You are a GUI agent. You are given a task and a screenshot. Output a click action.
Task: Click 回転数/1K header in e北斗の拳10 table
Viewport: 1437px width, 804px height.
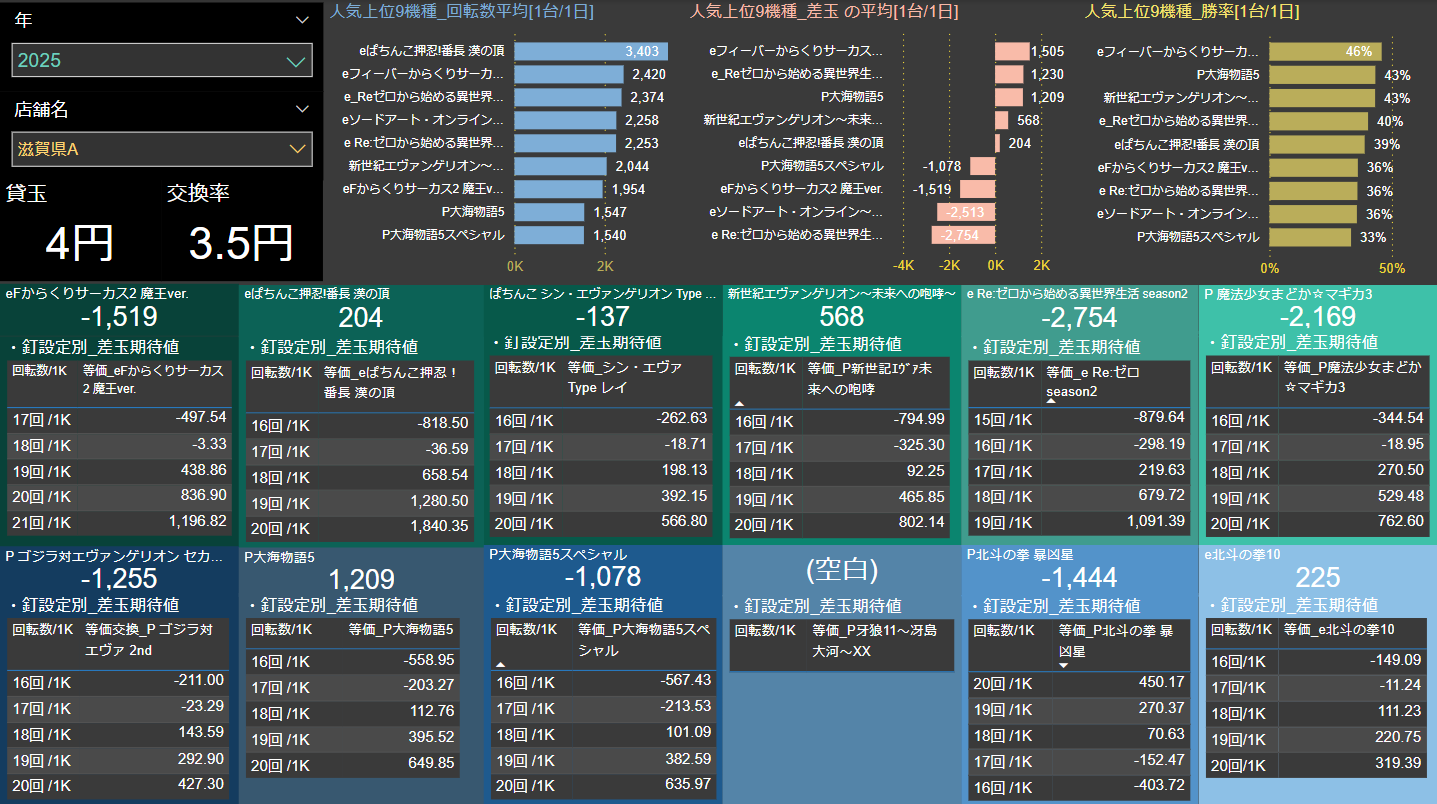(1239, 630)
